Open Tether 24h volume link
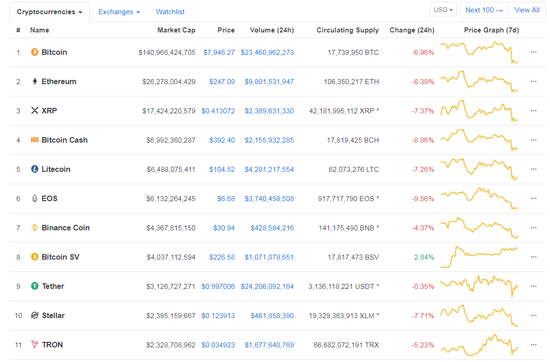Screen dimensions: 550x362 tap(267, 287)
